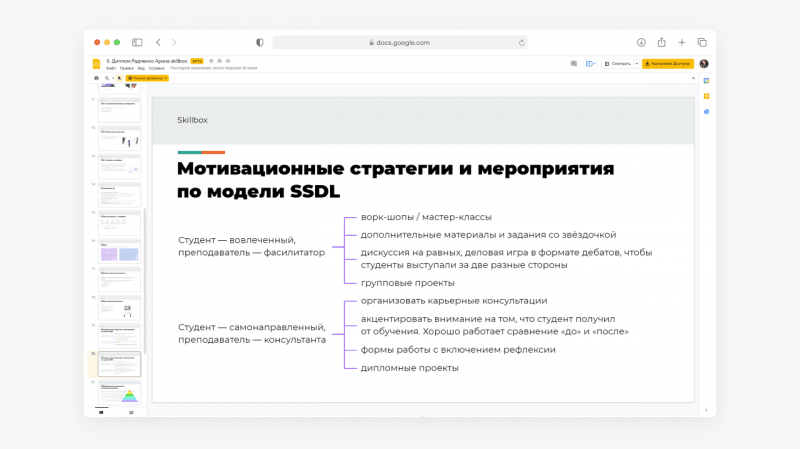Viewport: 800px width, 449px height.
Task: Start slideshow with Смотреть button
Action: tap(618, 64)
